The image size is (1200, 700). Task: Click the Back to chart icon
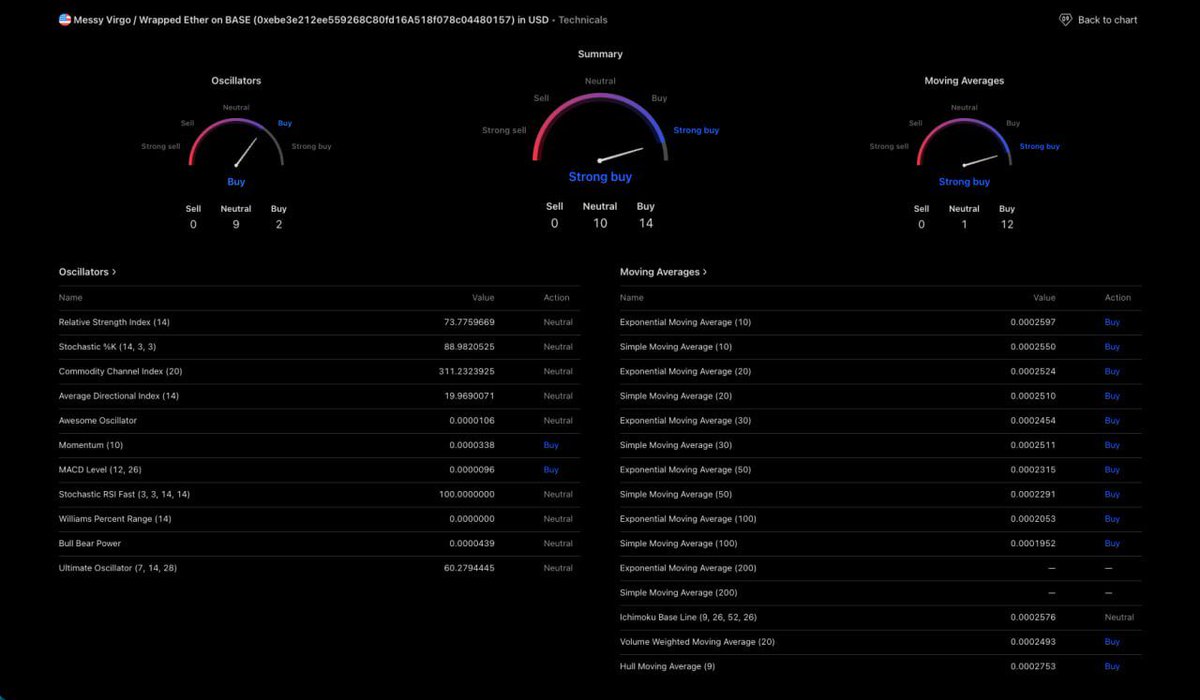tap(1065, 20)
